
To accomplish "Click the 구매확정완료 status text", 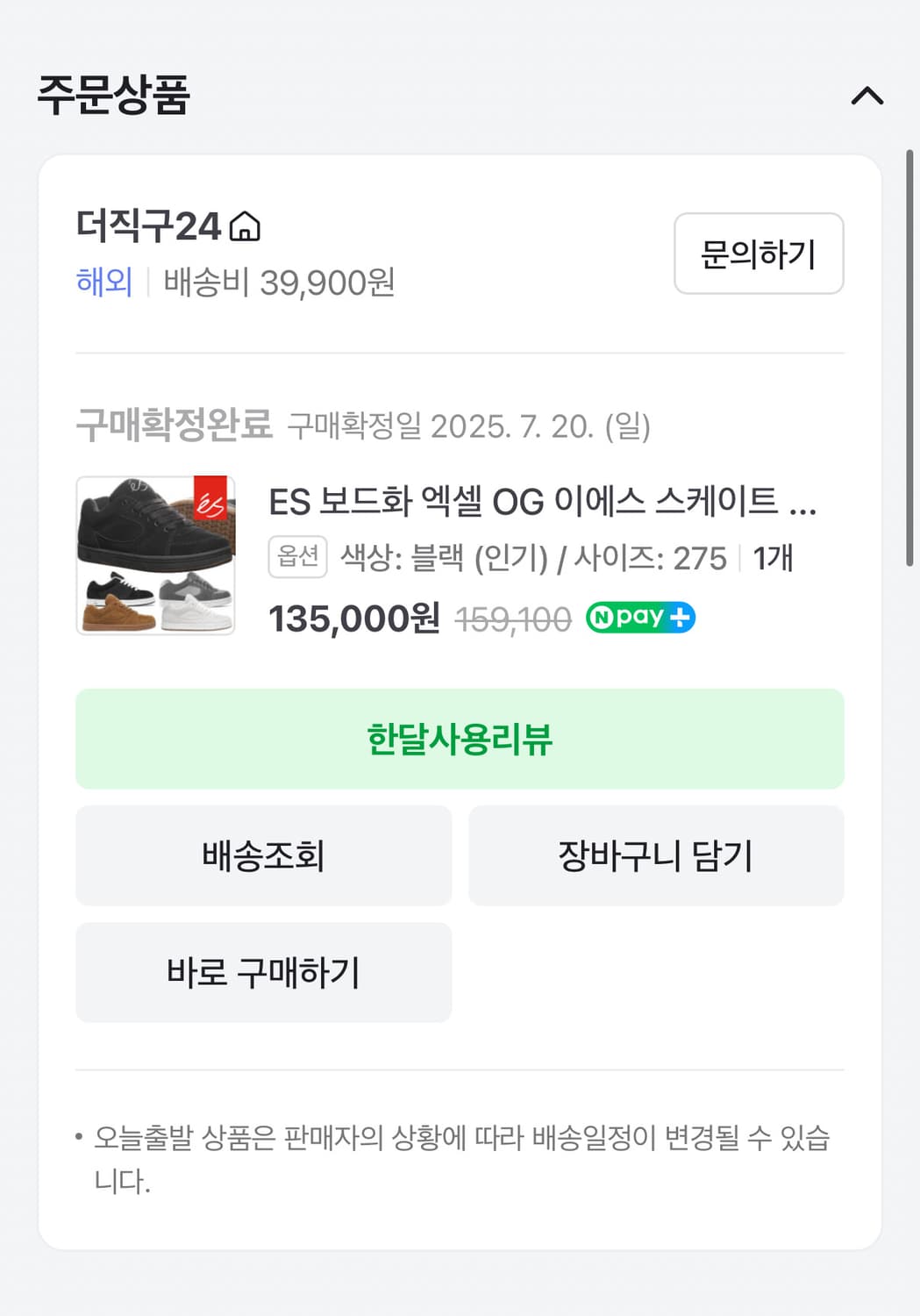I will [174, 426].
